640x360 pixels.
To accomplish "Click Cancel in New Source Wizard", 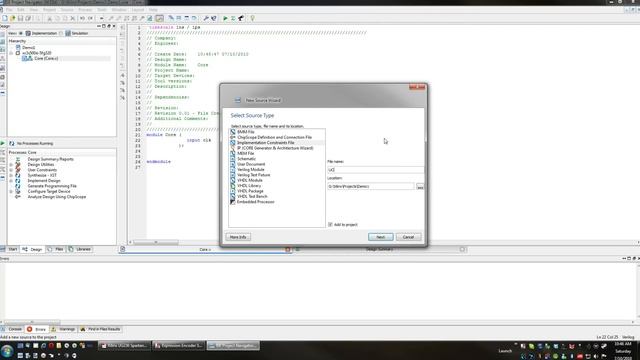I will coord(408,237).
